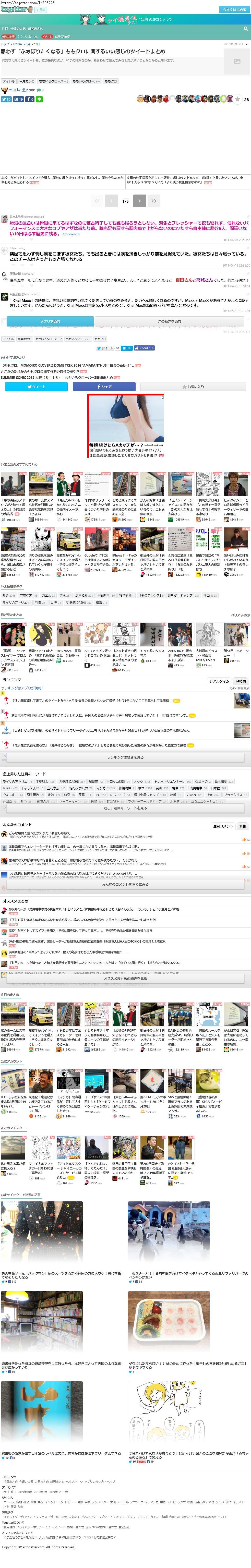Click the アプリで読む blue button
251x1568 pixels.
point(50,321)
